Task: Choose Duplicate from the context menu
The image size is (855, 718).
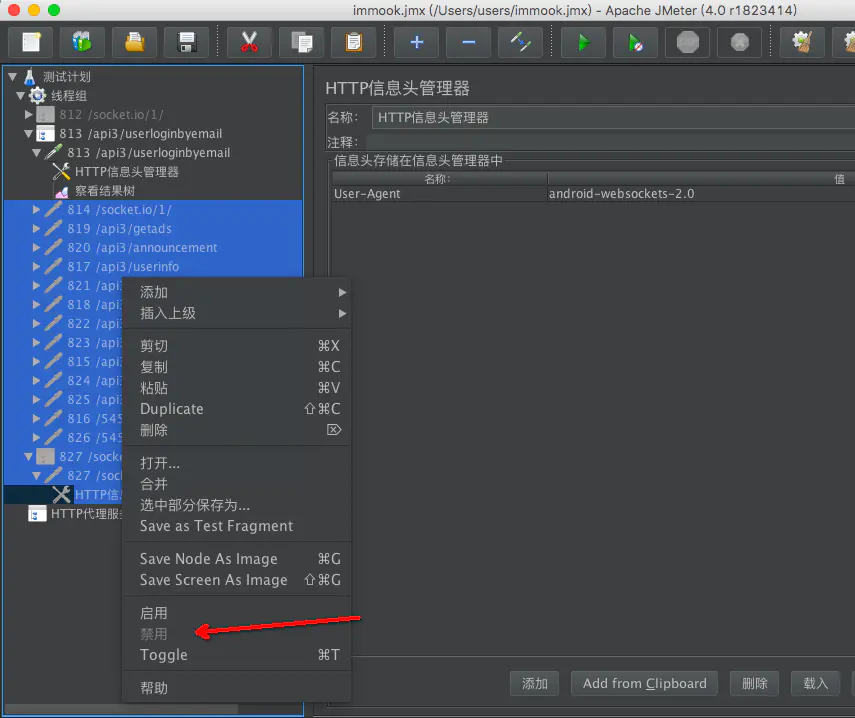Action: click(237, 409)
